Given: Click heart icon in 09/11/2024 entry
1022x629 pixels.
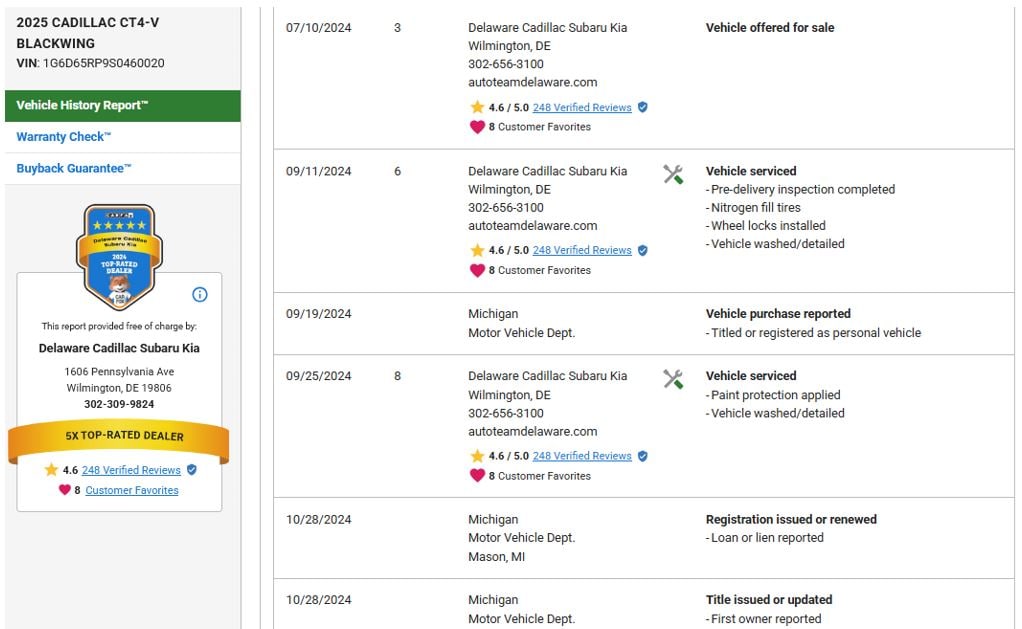Looking at the screenshot, I should (x=477, y=270).
